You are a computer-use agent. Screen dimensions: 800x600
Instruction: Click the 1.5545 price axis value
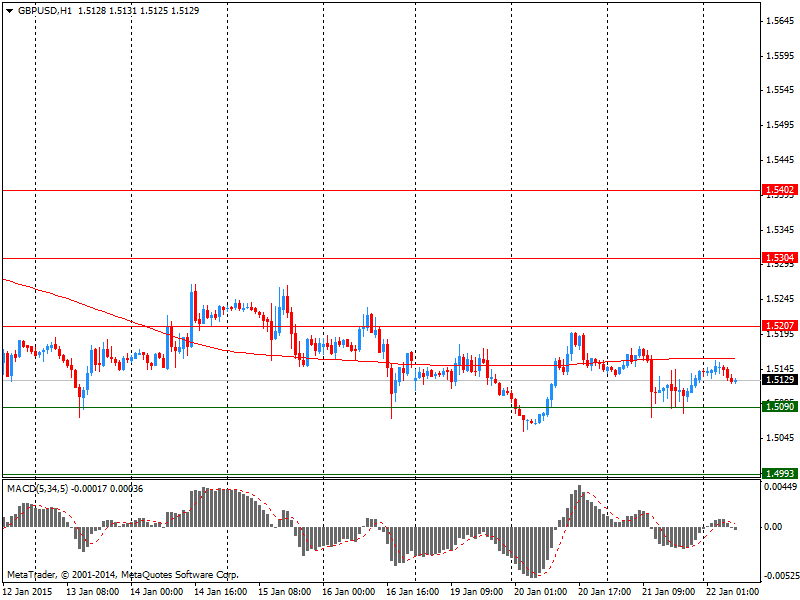coord(780,90)
